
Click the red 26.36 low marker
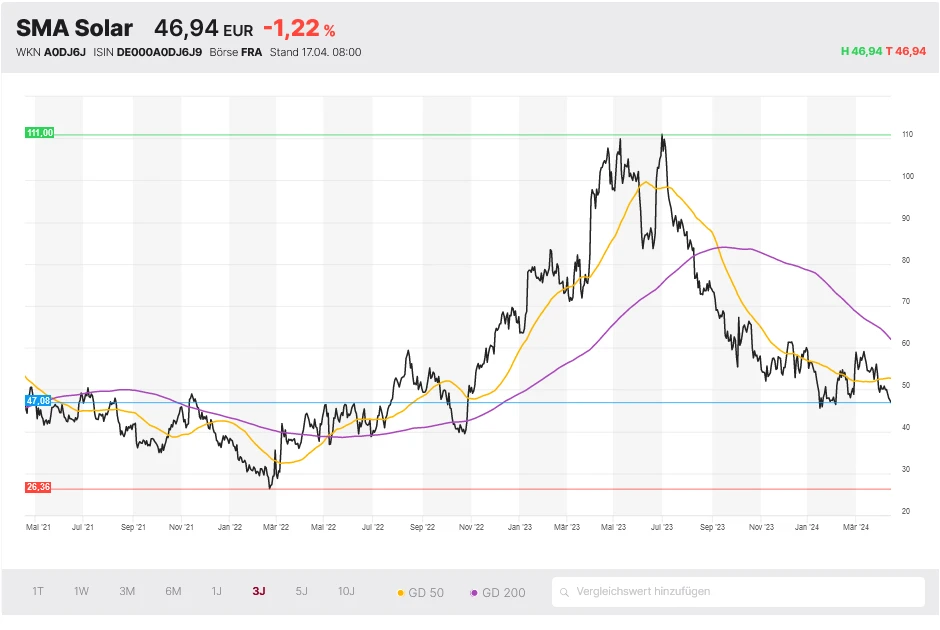[40, 488]
